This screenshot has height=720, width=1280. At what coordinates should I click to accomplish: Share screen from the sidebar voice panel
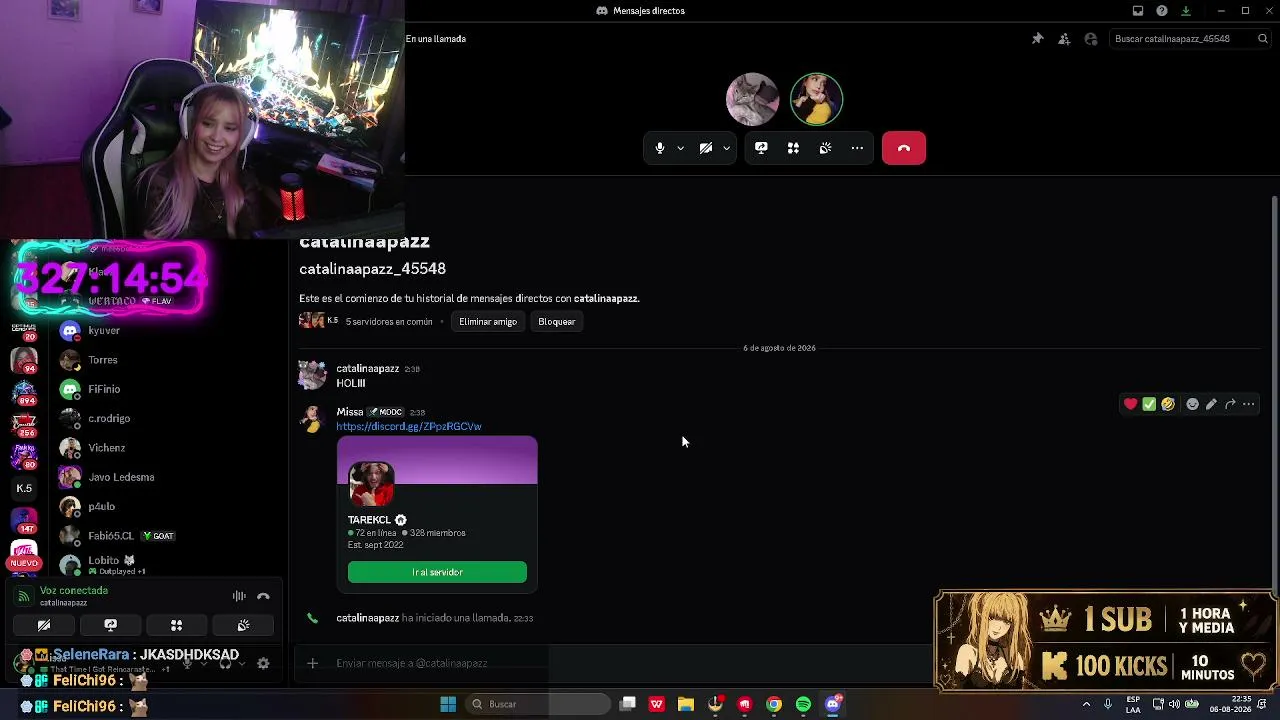pyautogui.click(x=110, y=625)
